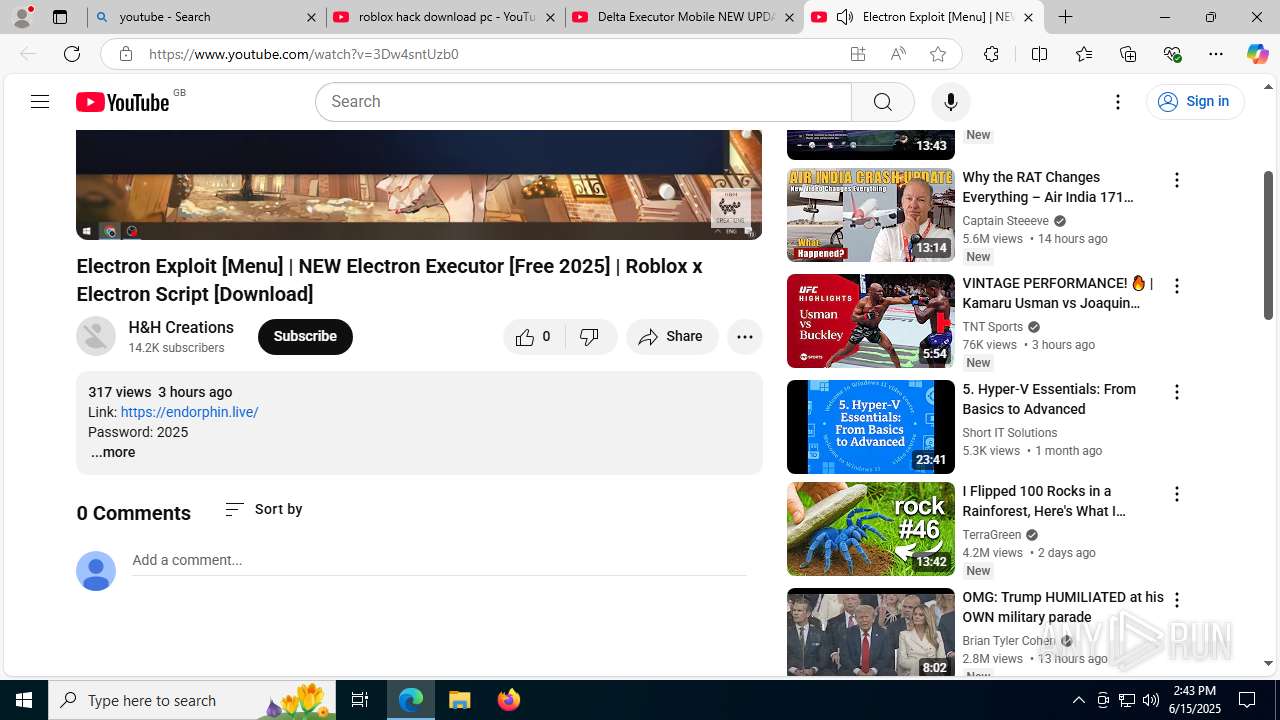Screen dimensions: 1280x720
Task: Open the notification center
Action: tap(1247, 700)
